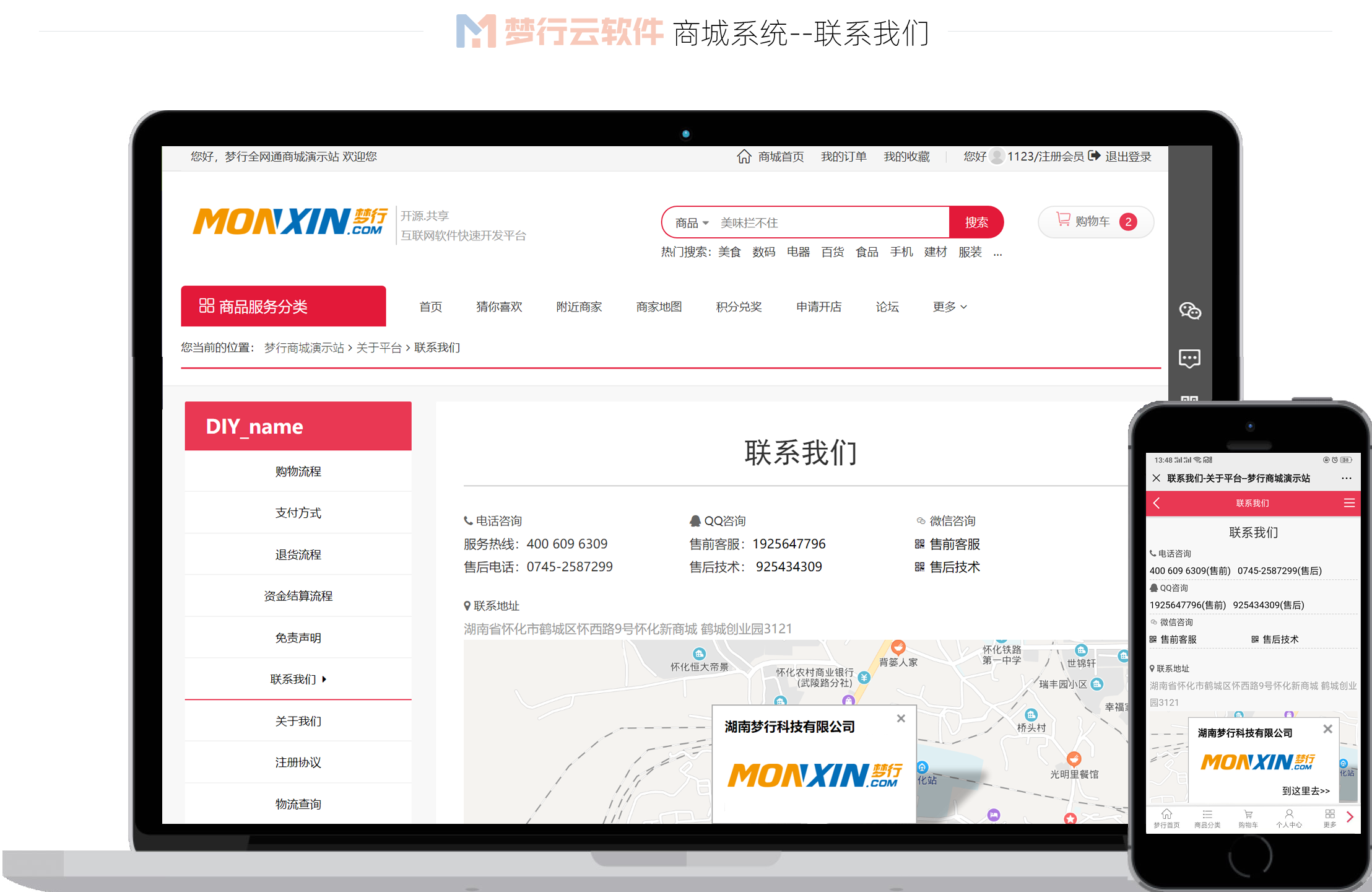Expand the 更多 navigation dropdown
The height and width of the screenshot is (892, 1372).
950,307
